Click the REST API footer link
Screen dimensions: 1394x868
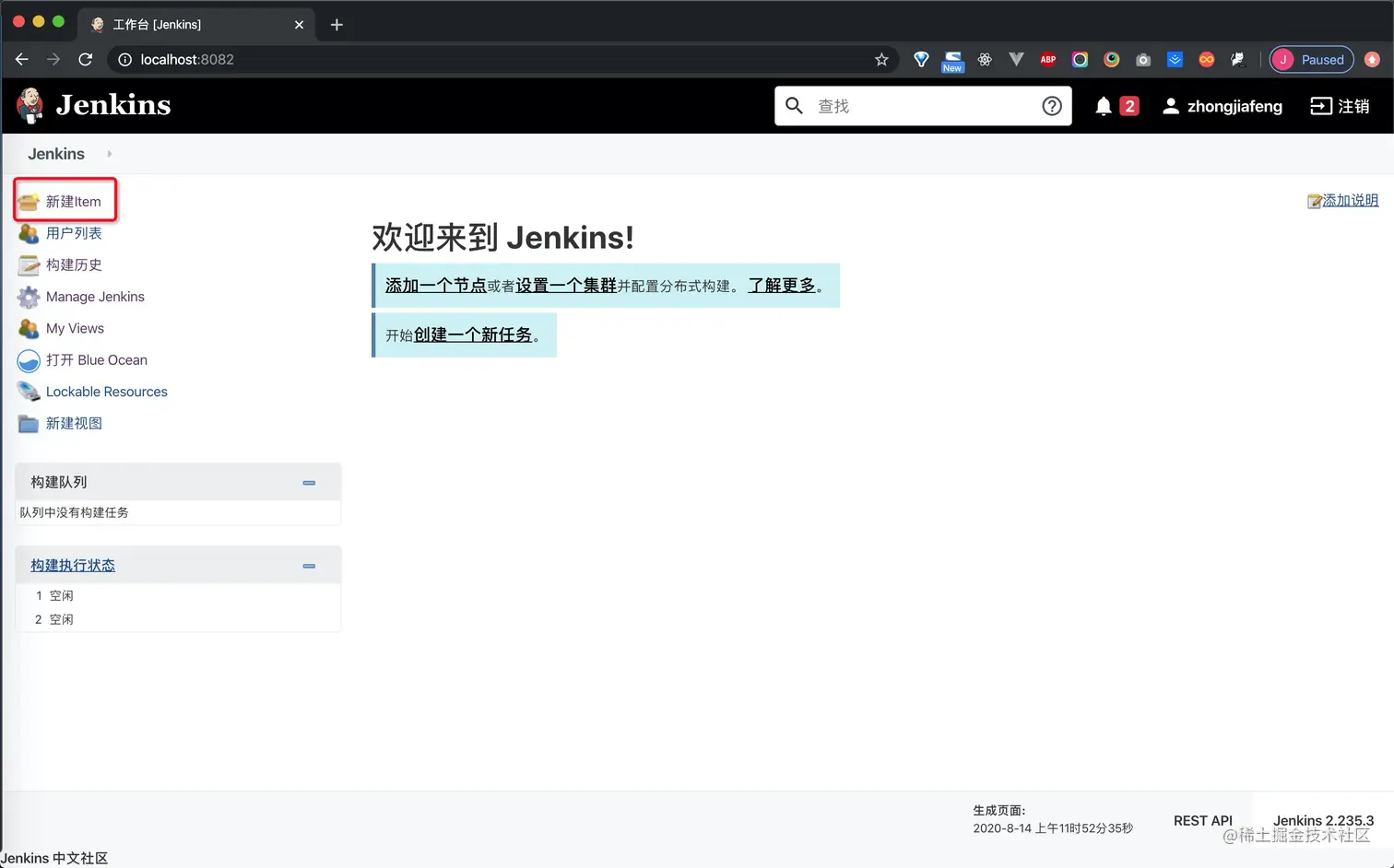1203,821
